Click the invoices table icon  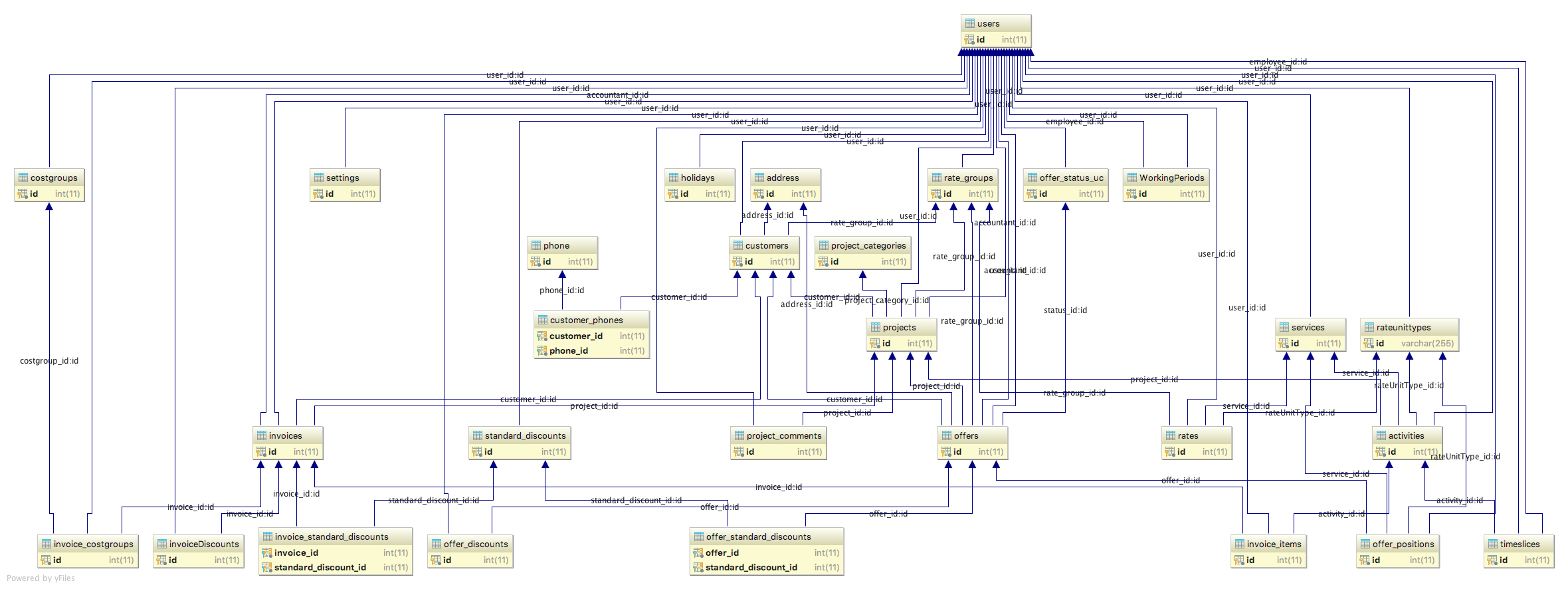click(262, 435)
